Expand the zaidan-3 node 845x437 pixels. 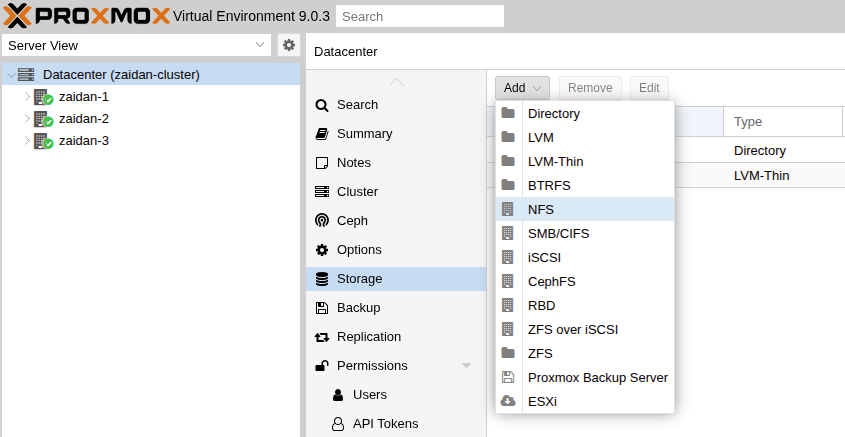27,141
